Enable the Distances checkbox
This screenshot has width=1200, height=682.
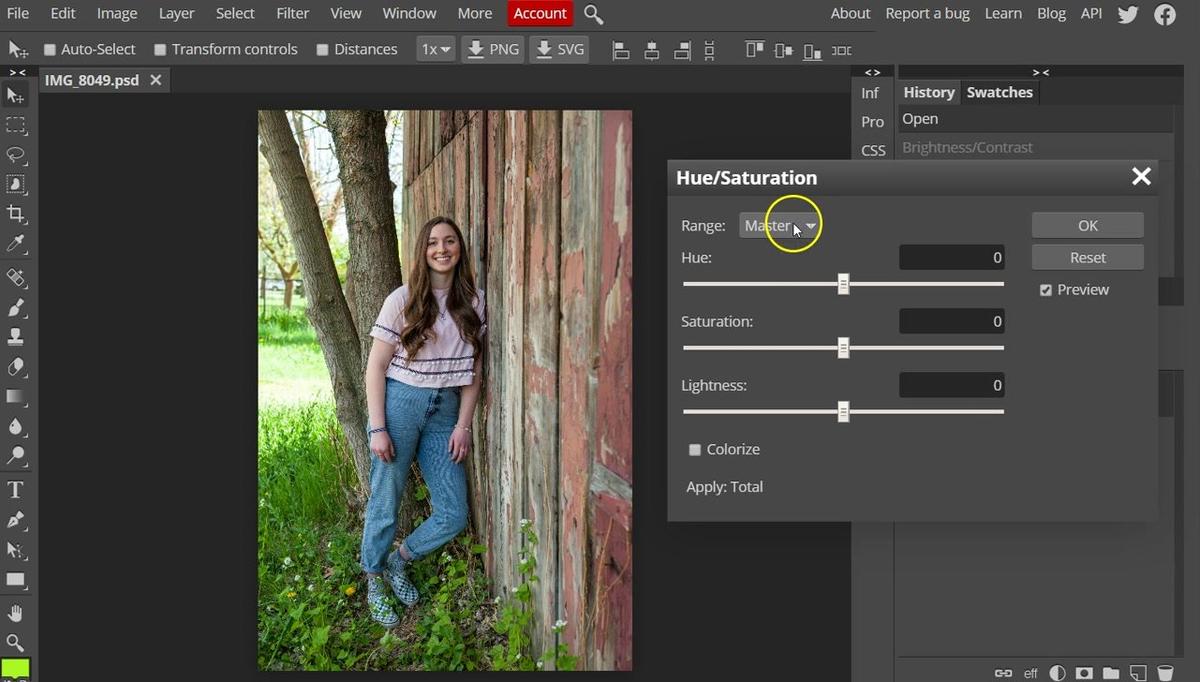pos(322,50)
